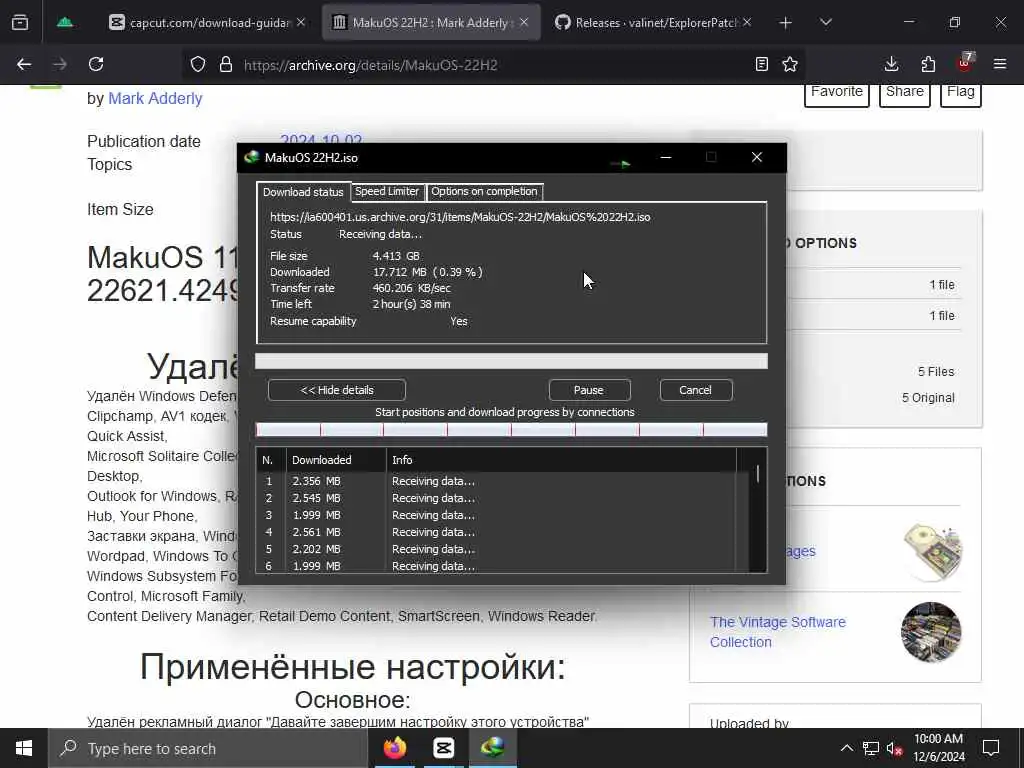
Task: Click the CD software collection thumbnail
Action: [933, 551]
